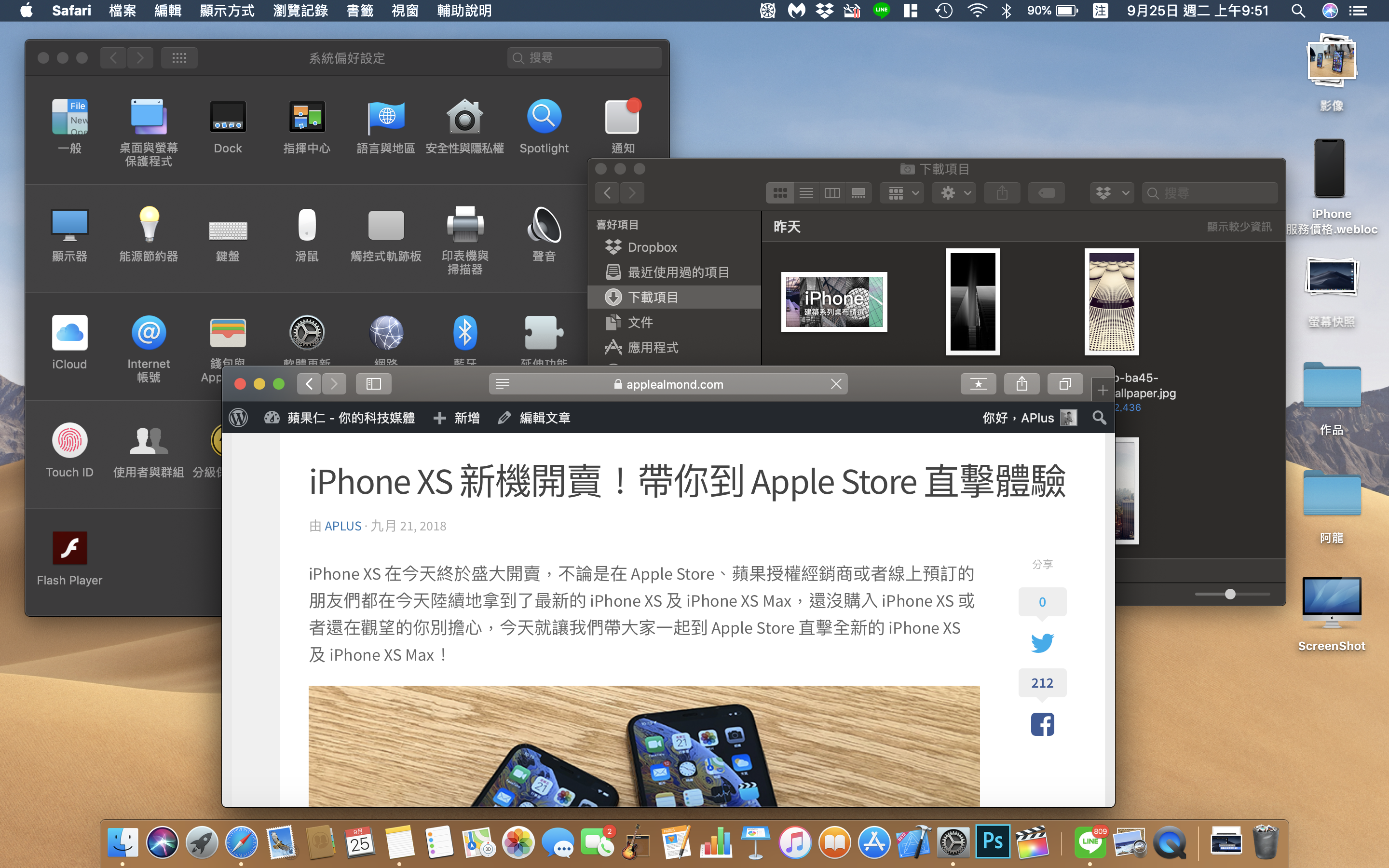Open input method menu in menu bar
This screenshot has height=868, width=1389.
click(x=1100, y=10)
